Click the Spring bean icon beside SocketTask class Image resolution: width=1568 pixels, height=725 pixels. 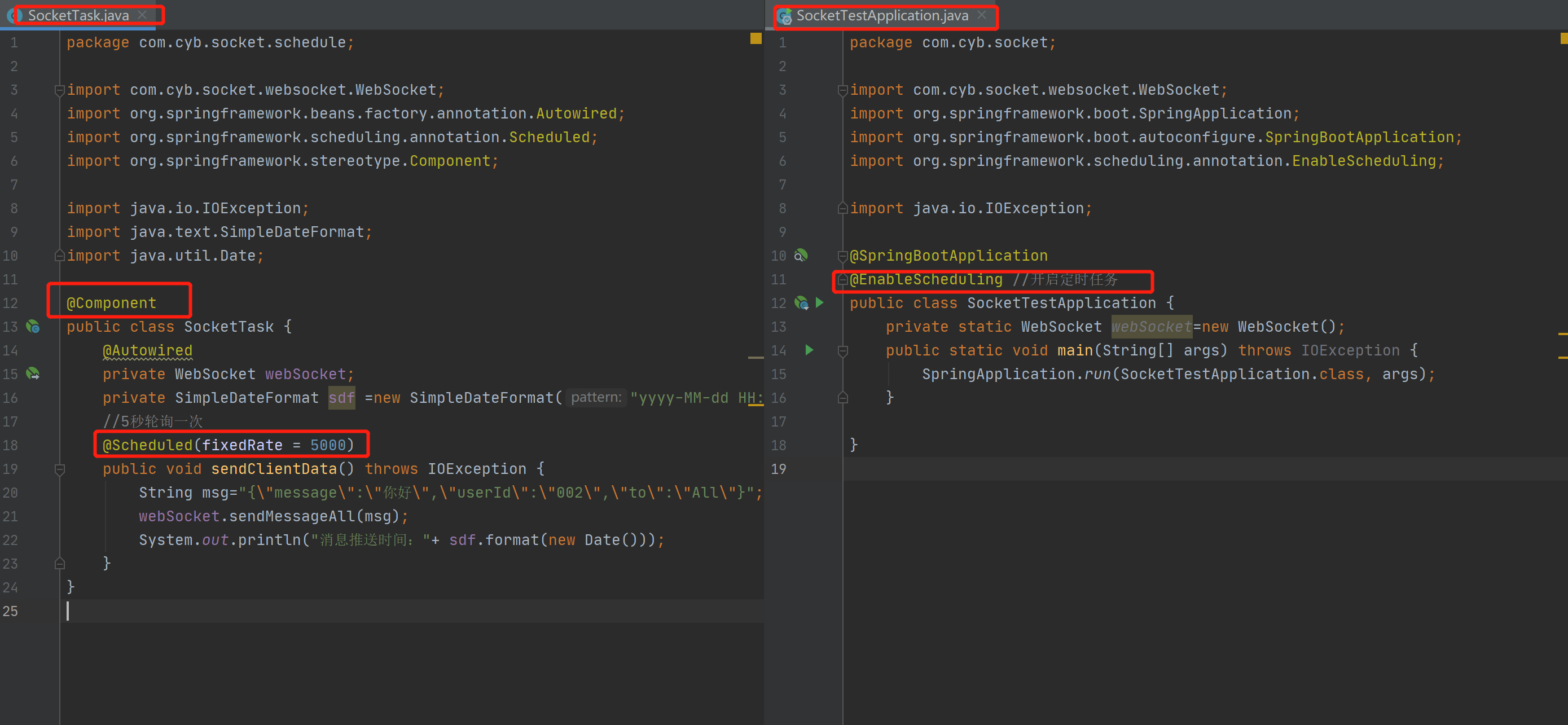(x=33, y=327)
